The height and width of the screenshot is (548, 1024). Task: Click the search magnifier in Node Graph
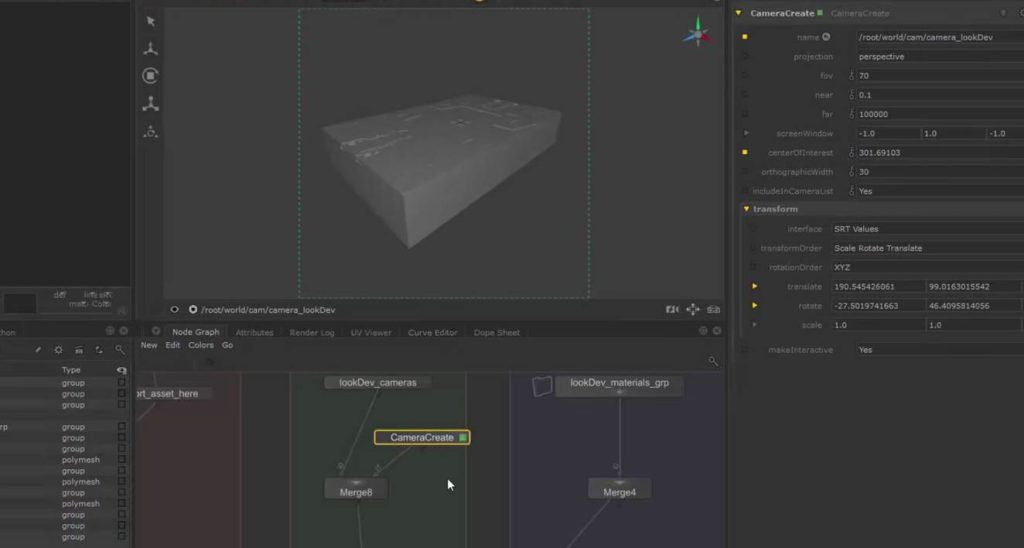pos(713,361)
